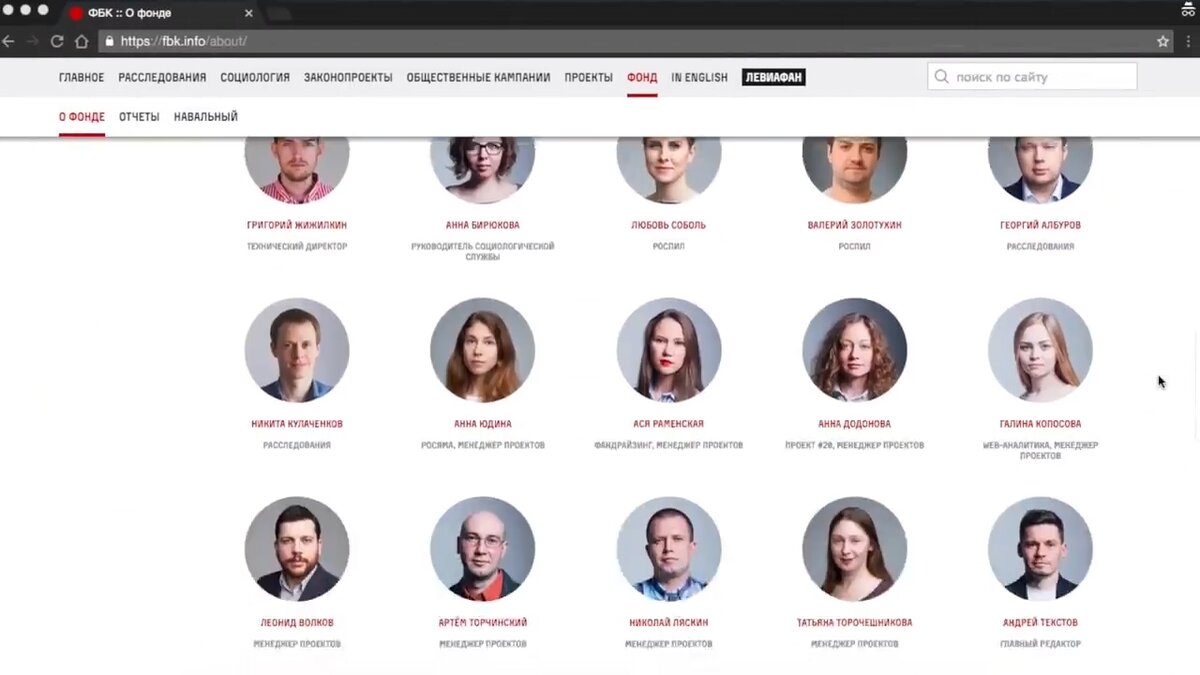
Task: Reload the page with the refresh icon
Action: pyautogui.click(x=57, y=41)
